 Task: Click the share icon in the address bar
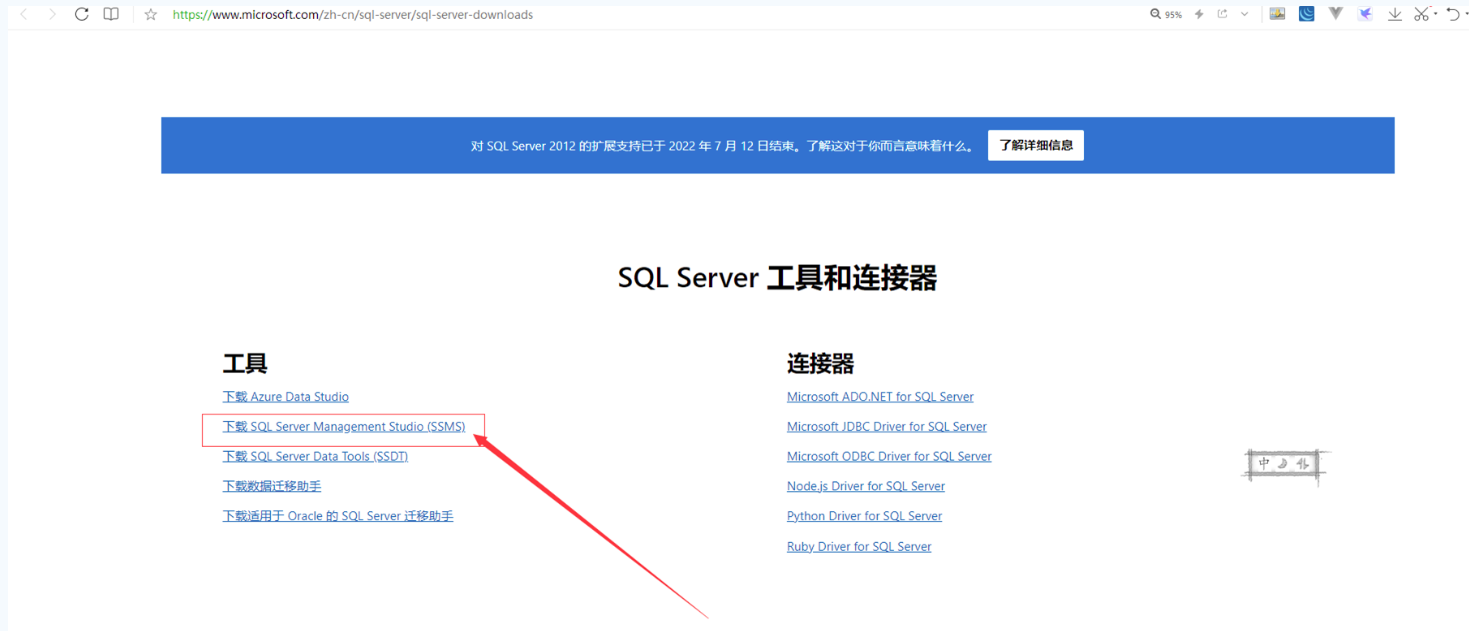click(1222, 14)
